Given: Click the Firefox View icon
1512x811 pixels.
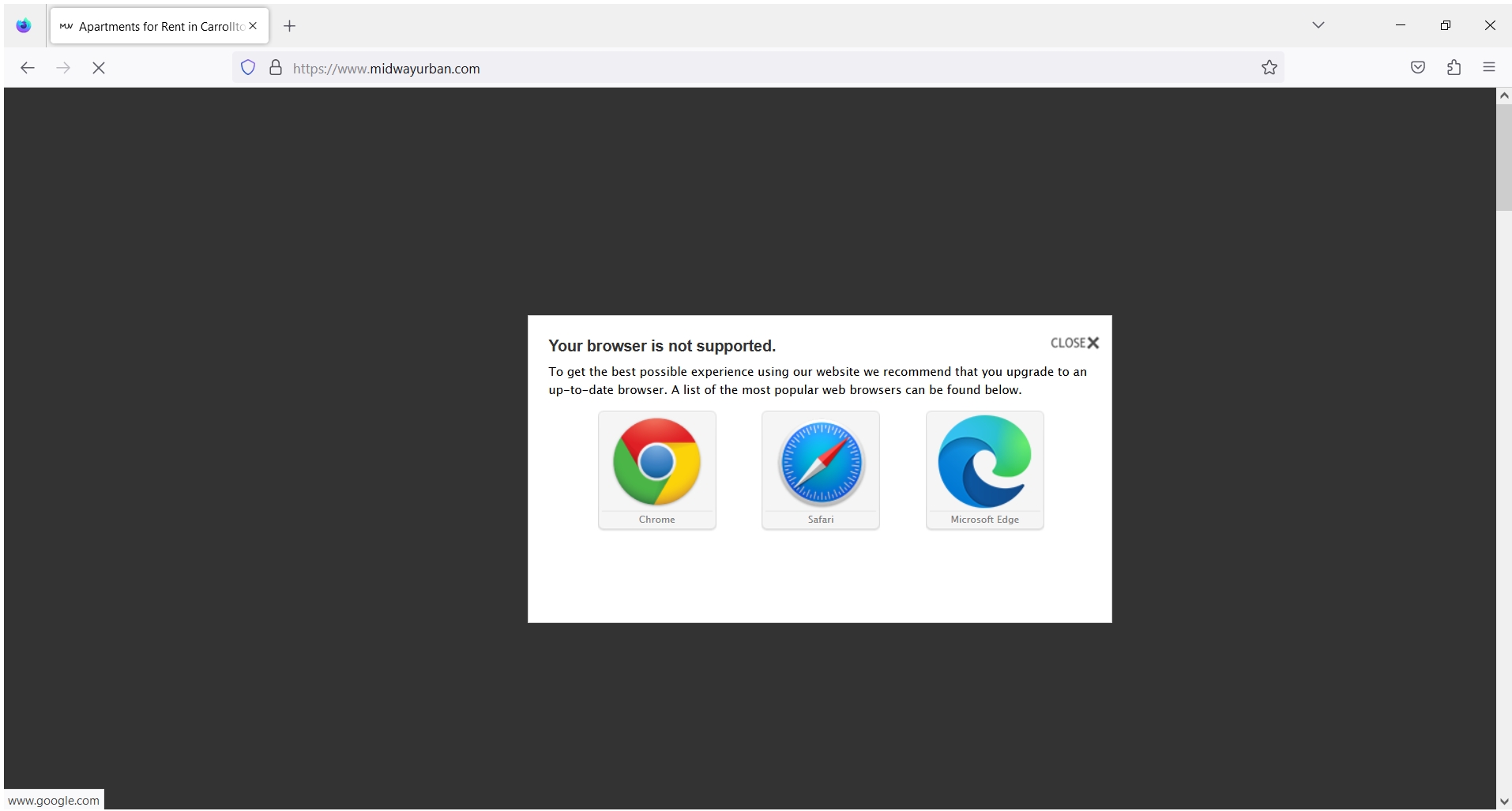Looking at the screenshot, I should tap(24, 26).
